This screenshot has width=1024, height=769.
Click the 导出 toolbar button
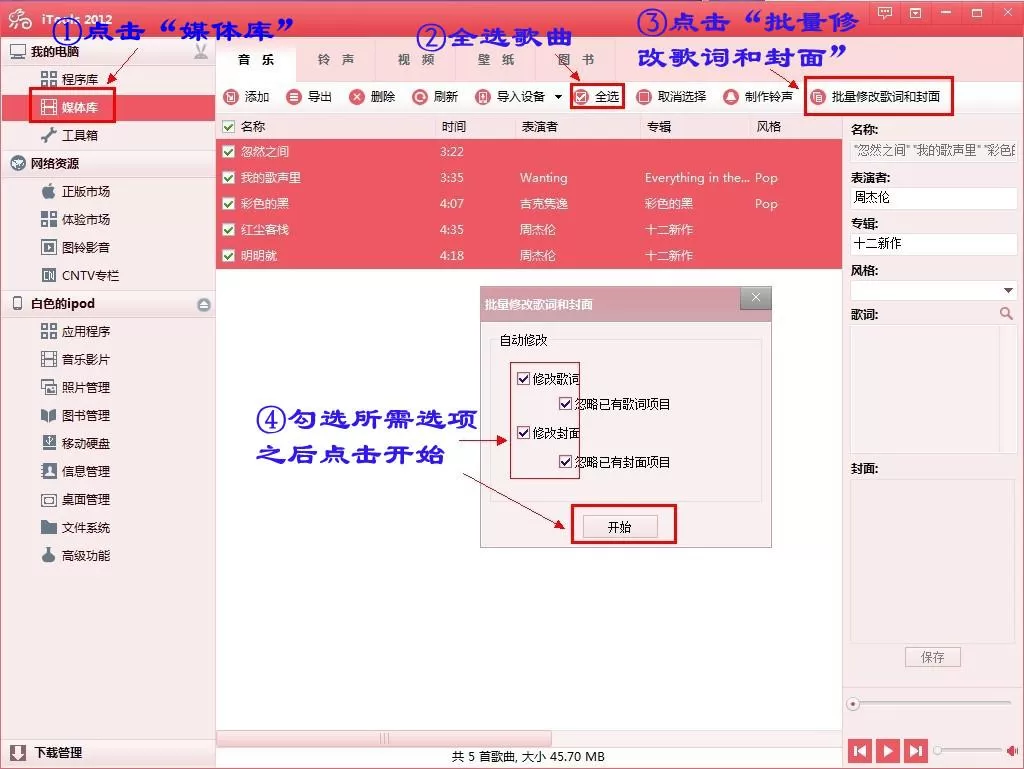tap(310, 97)
